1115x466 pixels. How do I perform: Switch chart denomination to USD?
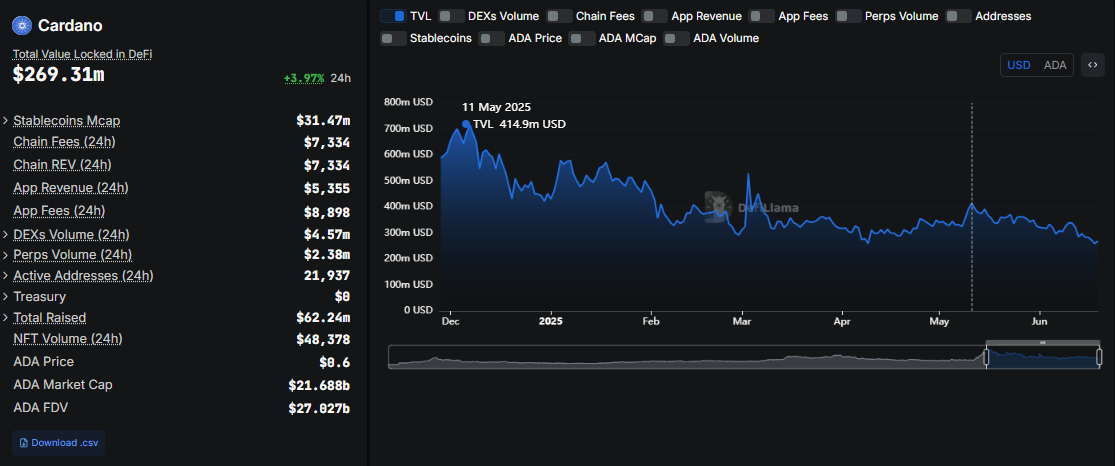click(x=1019, y=65)
